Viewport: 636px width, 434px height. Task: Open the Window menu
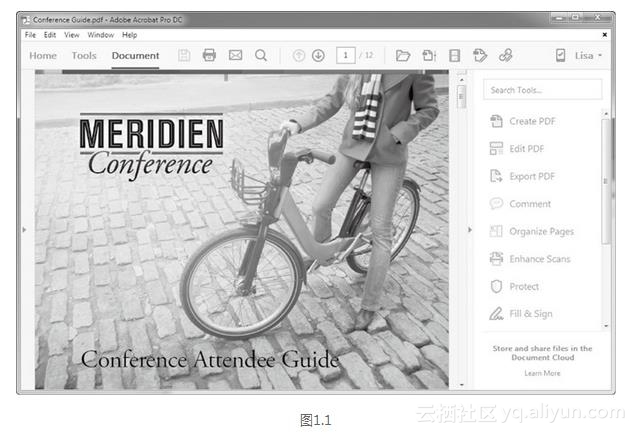[x=101, y=35]
